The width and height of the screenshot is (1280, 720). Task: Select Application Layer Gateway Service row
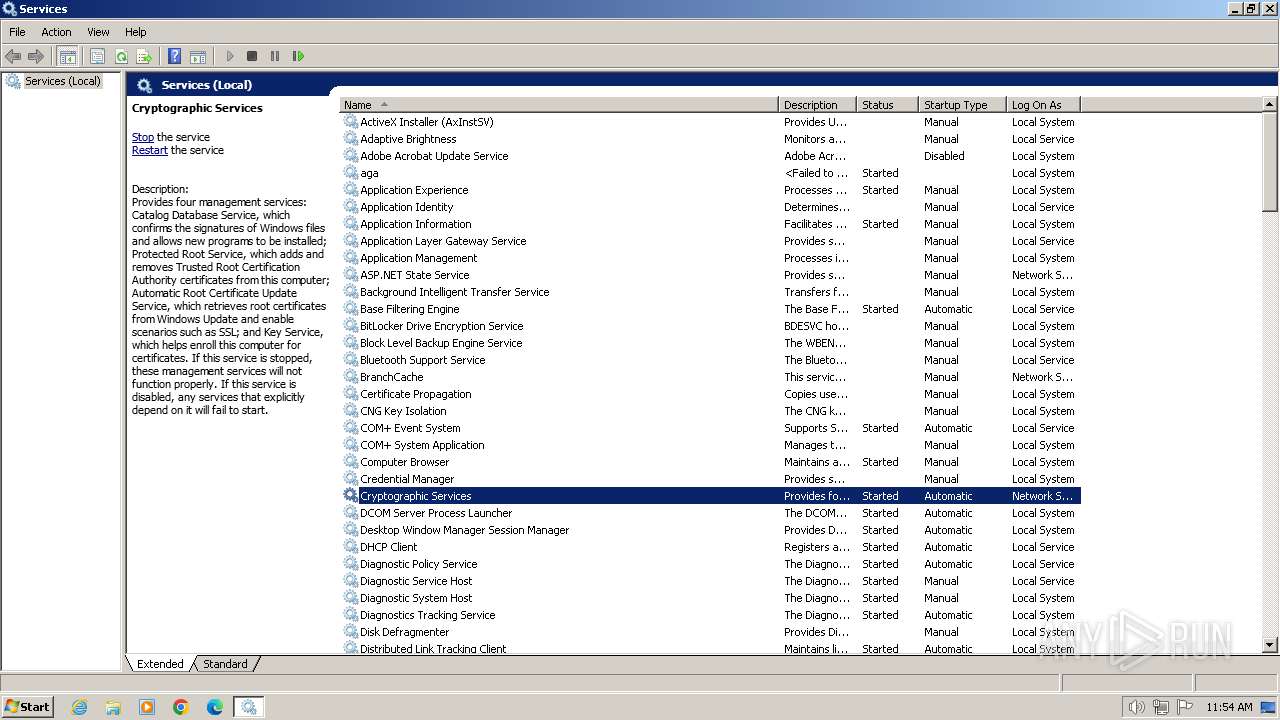point(710,241)
